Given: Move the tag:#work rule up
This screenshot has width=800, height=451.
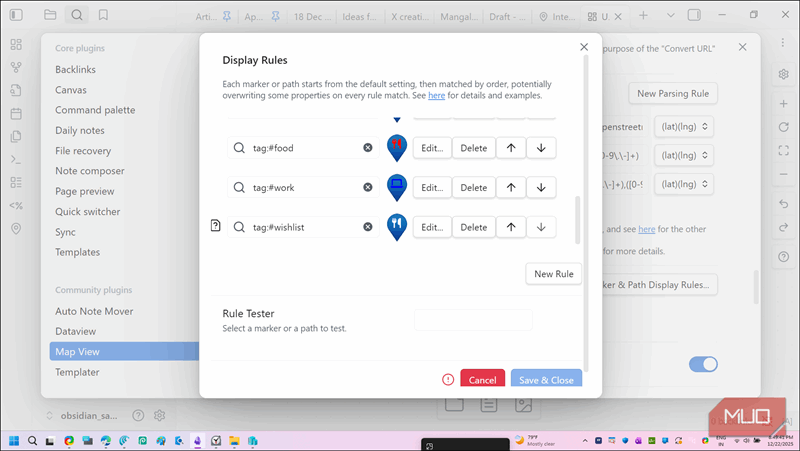Looking at the screenshot, I should pos(511,188).
